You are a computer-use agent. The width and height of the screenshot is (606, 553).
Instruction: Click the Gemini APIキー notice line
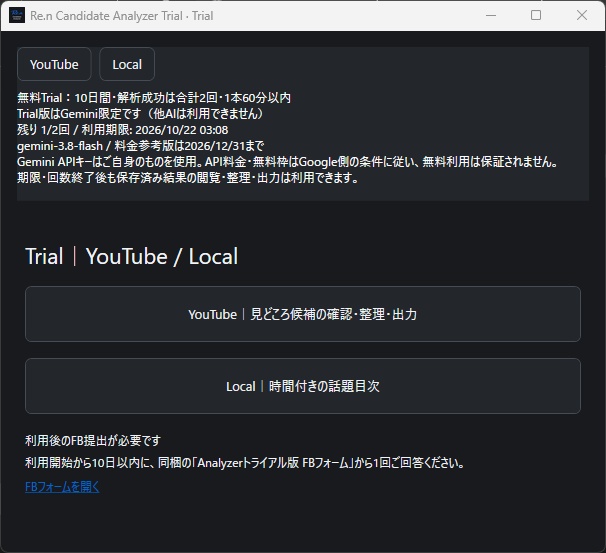288,162
